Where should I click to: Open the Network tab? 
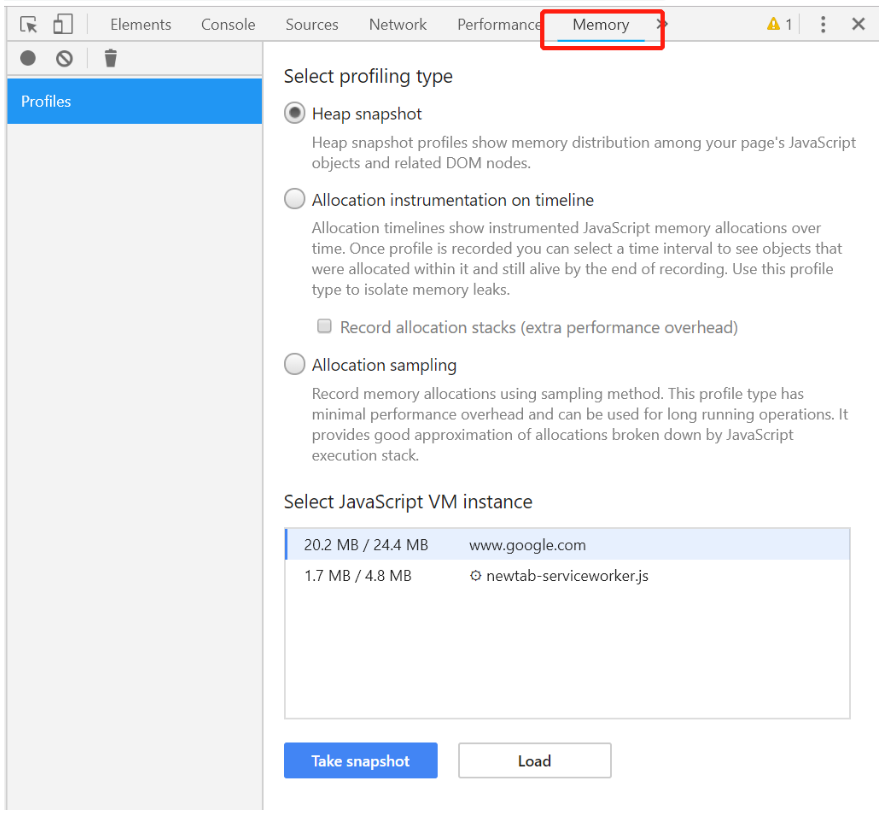[398, 25]
